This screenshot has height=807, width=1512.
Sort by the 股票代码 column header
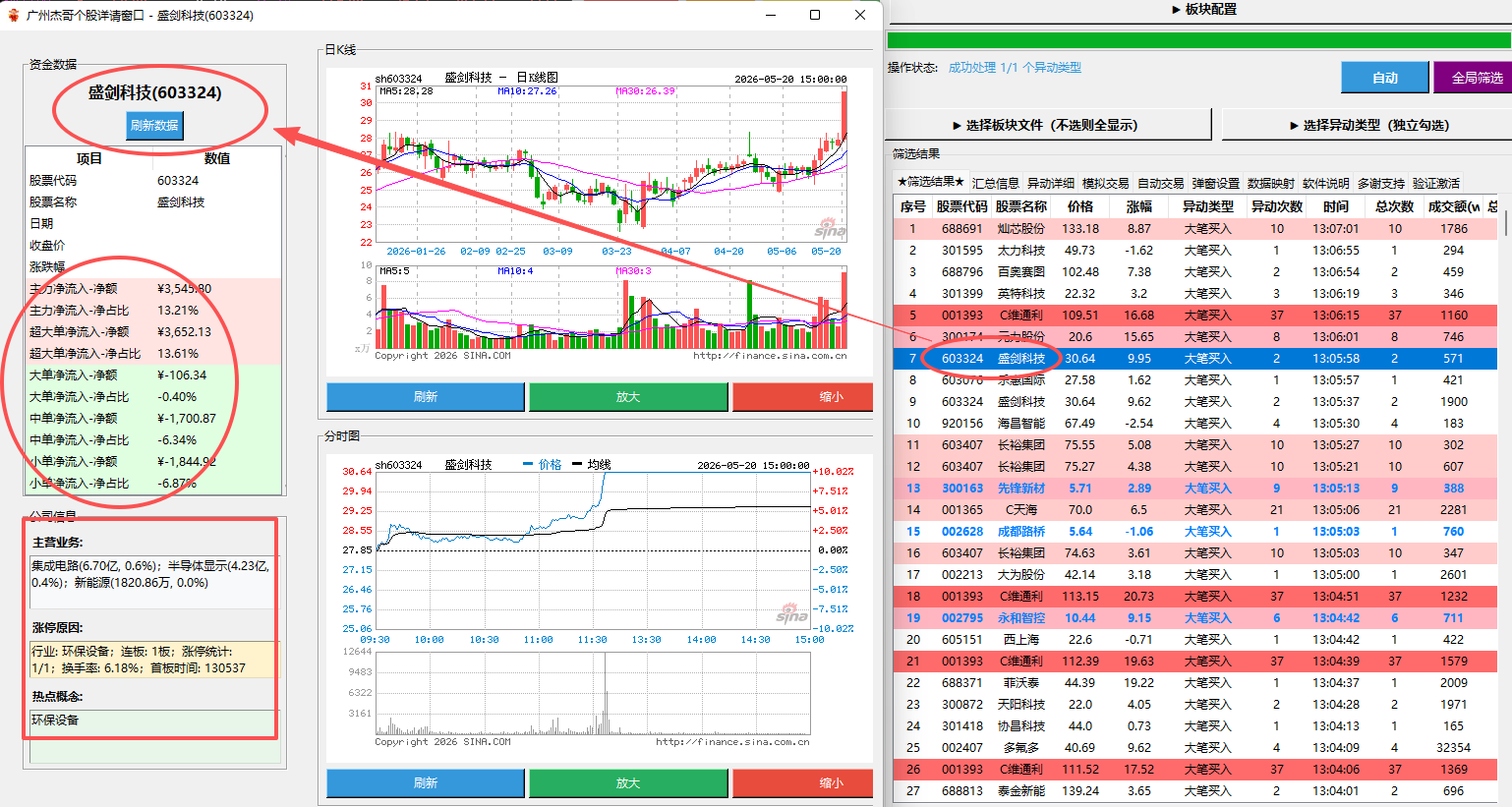pos(962,206)
